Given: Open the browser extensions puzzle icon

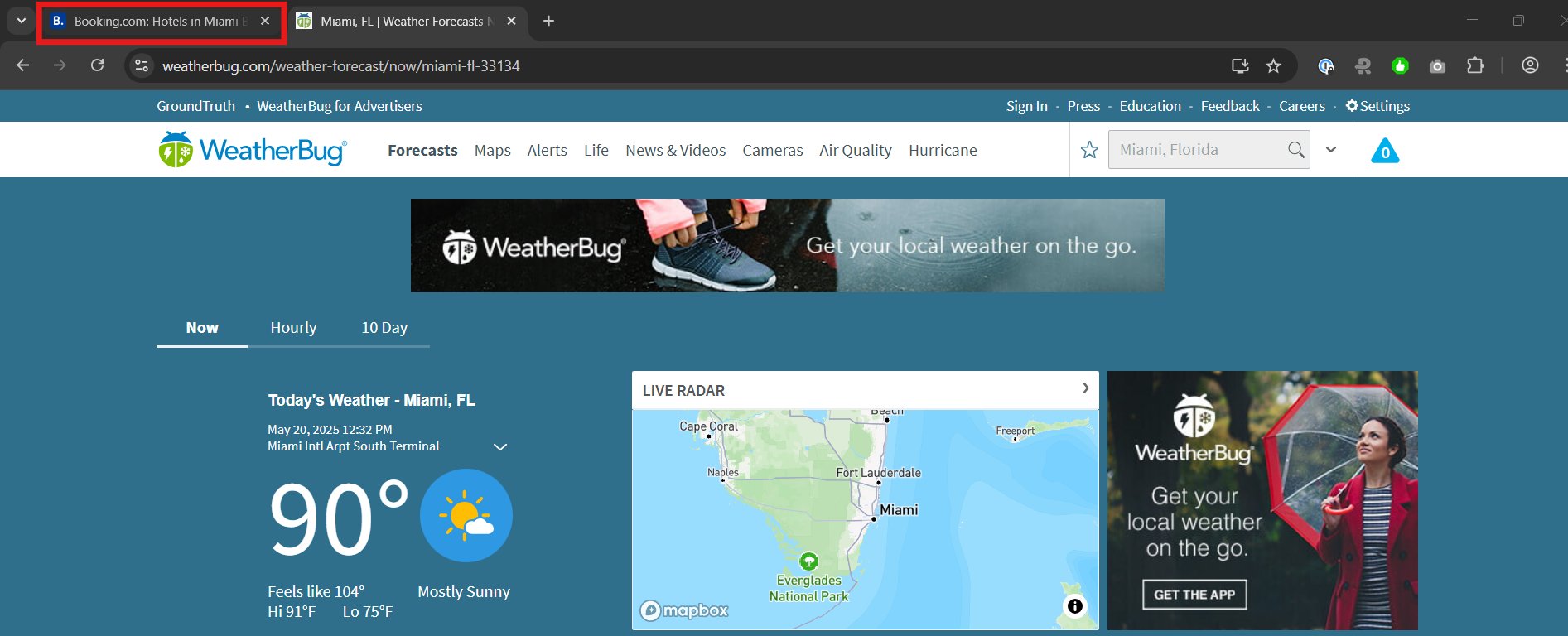Looking at the screenshot, I should [1475, 65].
